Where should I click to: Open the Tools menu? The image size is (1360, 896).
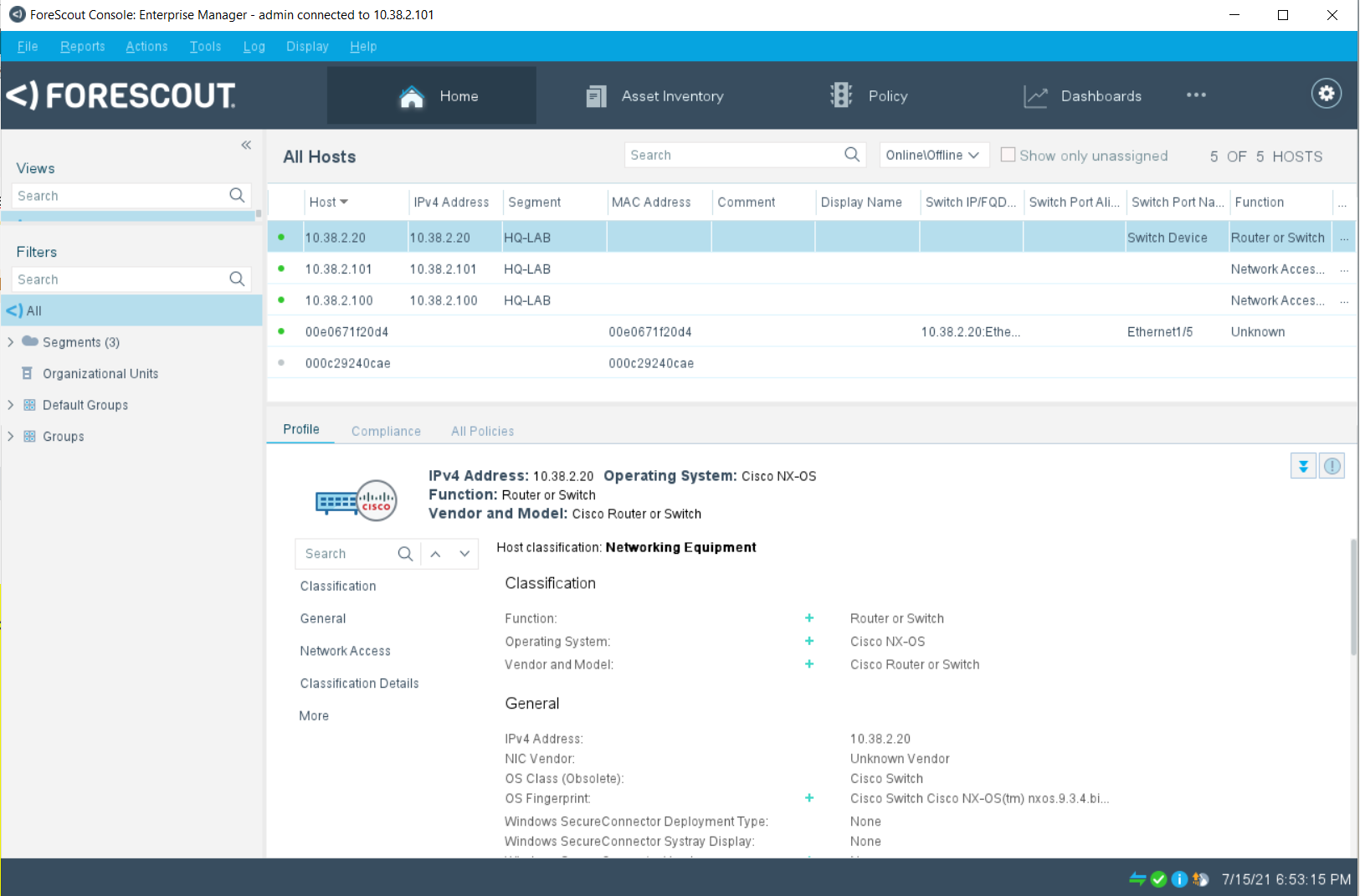pos(205,47)
